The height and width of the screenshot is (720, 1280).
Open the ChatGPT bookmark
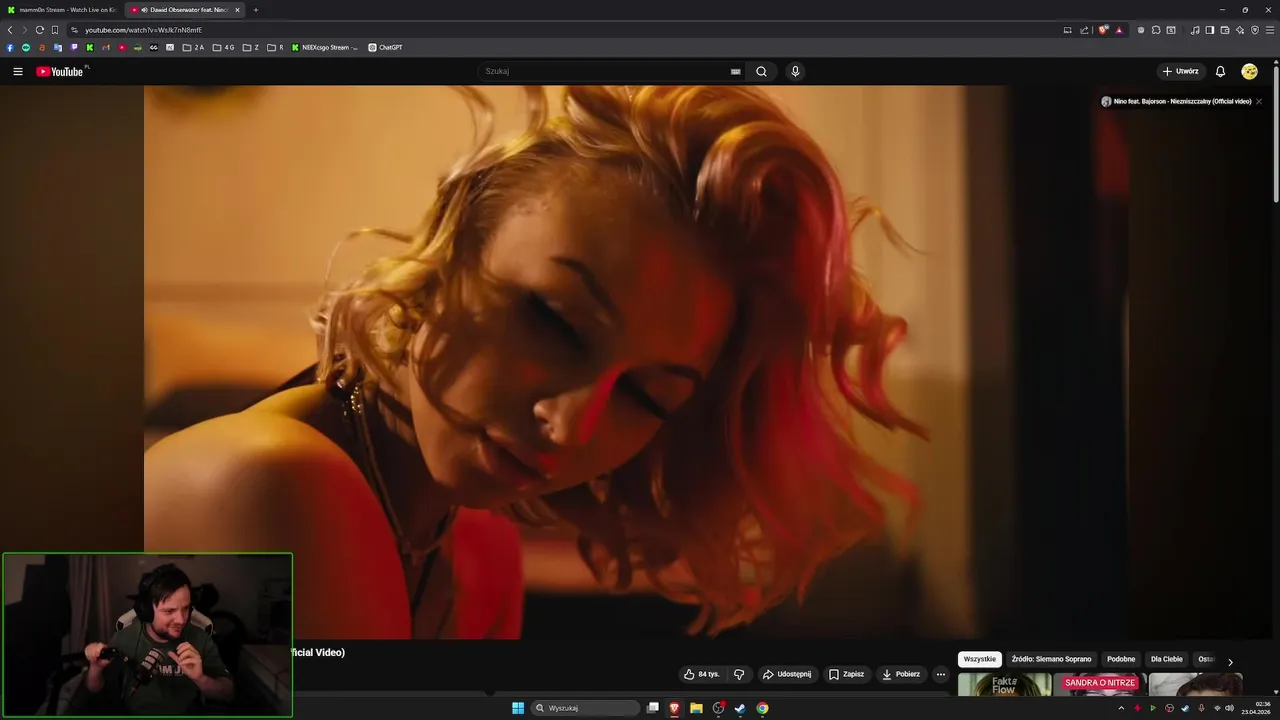tap(385, 47)
